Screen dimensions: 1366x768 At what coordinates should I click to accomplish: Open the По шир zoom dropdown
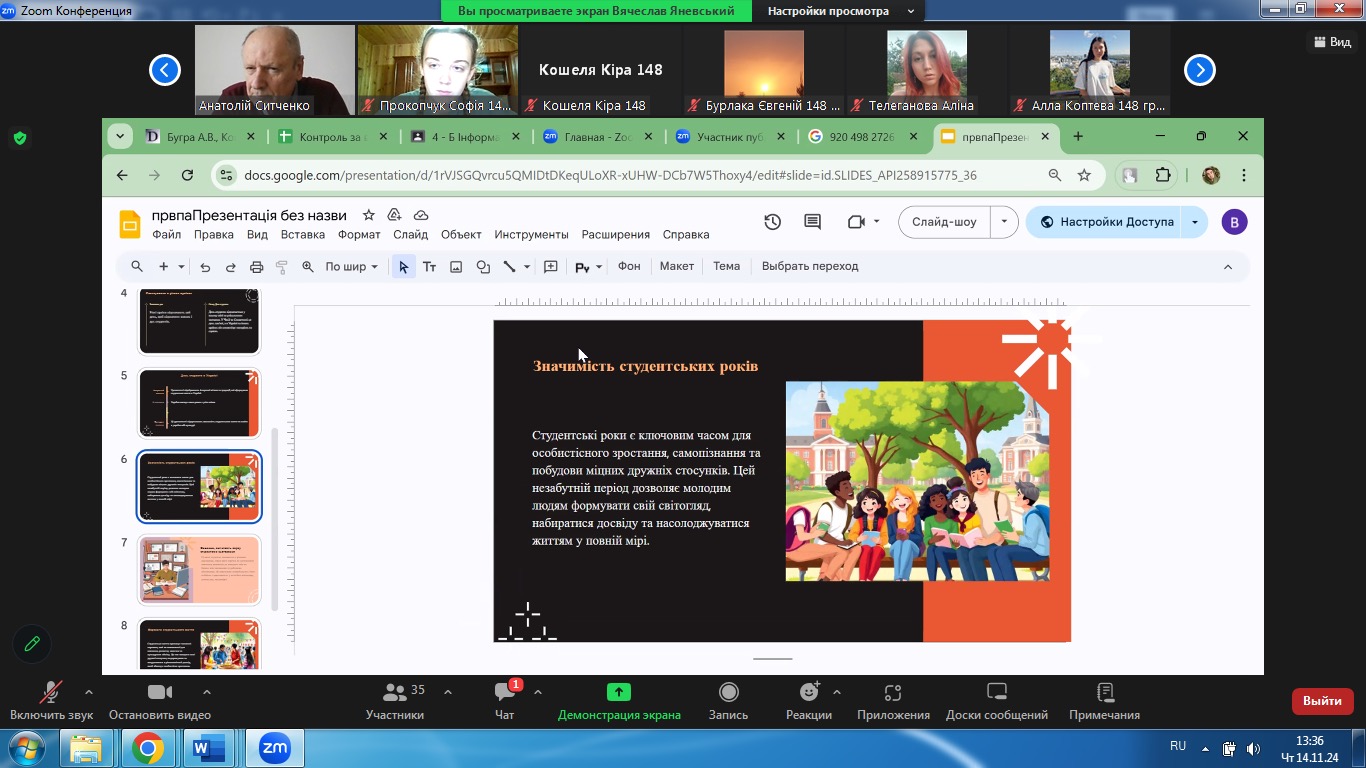click(x=351, y=267)
